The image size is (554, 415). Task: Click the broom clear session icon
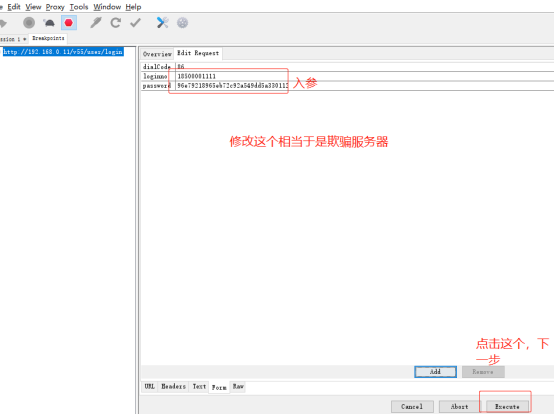(x=3, y=23)
